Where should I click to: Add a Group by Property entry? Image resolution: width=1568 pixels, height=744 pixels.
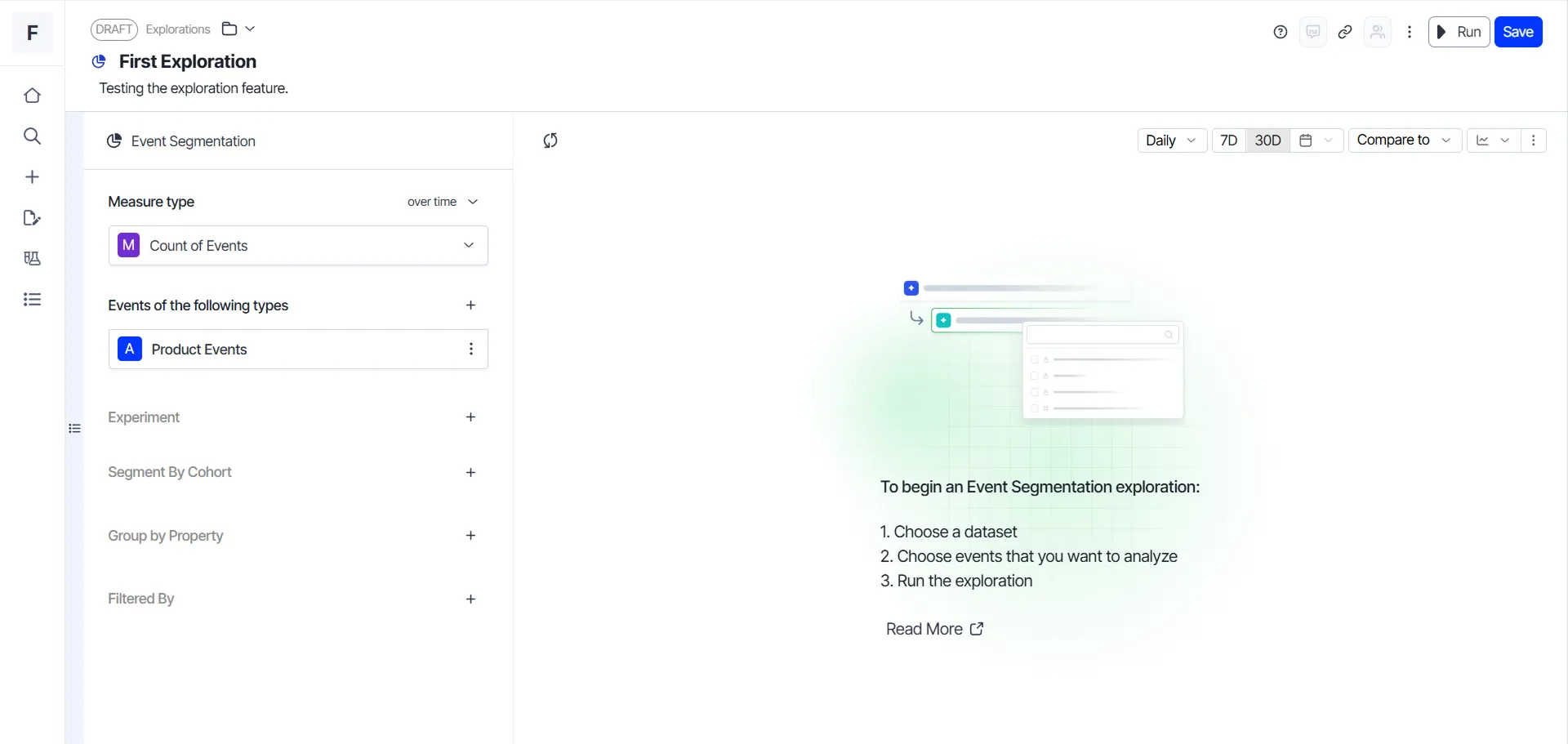tap(470, 536)
